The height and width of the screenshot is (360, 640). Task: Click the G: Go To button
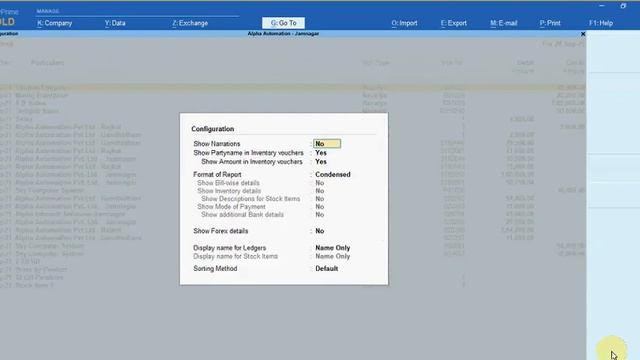[x=283, y=23]
